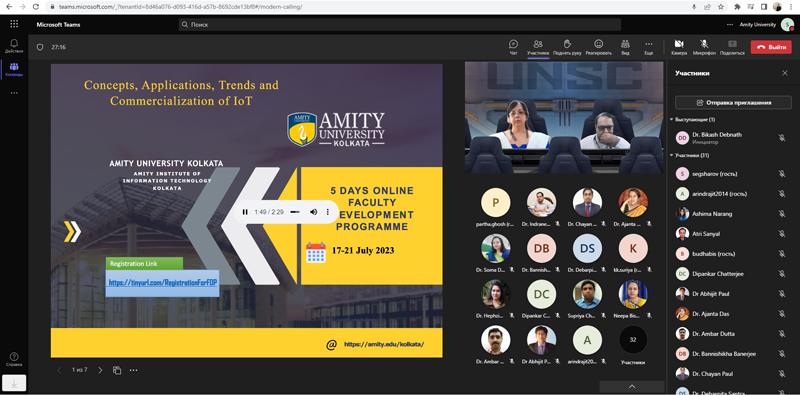The height and width of the screenshot is (395, 800).
Task: Expand the chevron below participant grid
Action: pyautogui.click(x=632, y=386)
